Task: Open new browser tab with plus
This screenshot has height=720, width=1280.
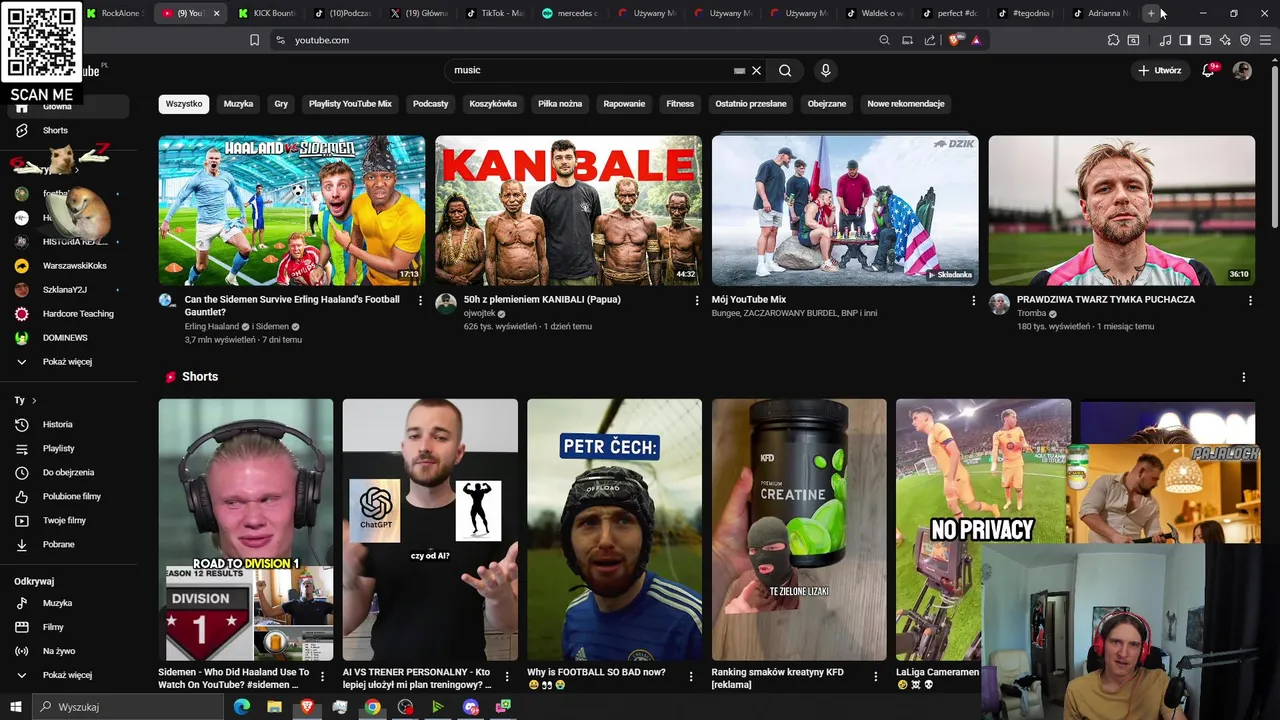Action: click(1151, 13)
